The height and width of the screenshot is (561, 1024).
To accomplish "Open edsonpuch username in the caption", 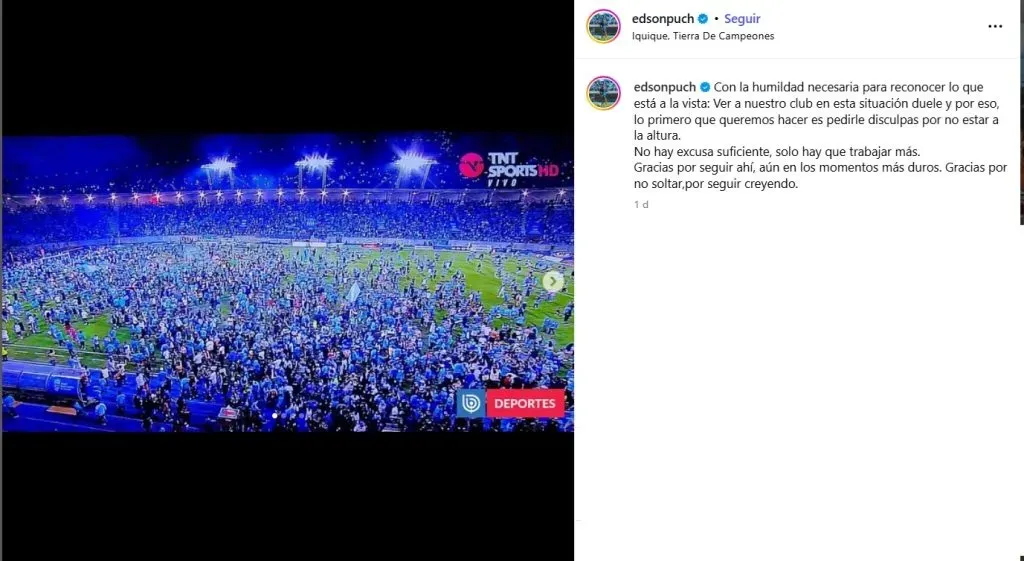I will 665,87.
